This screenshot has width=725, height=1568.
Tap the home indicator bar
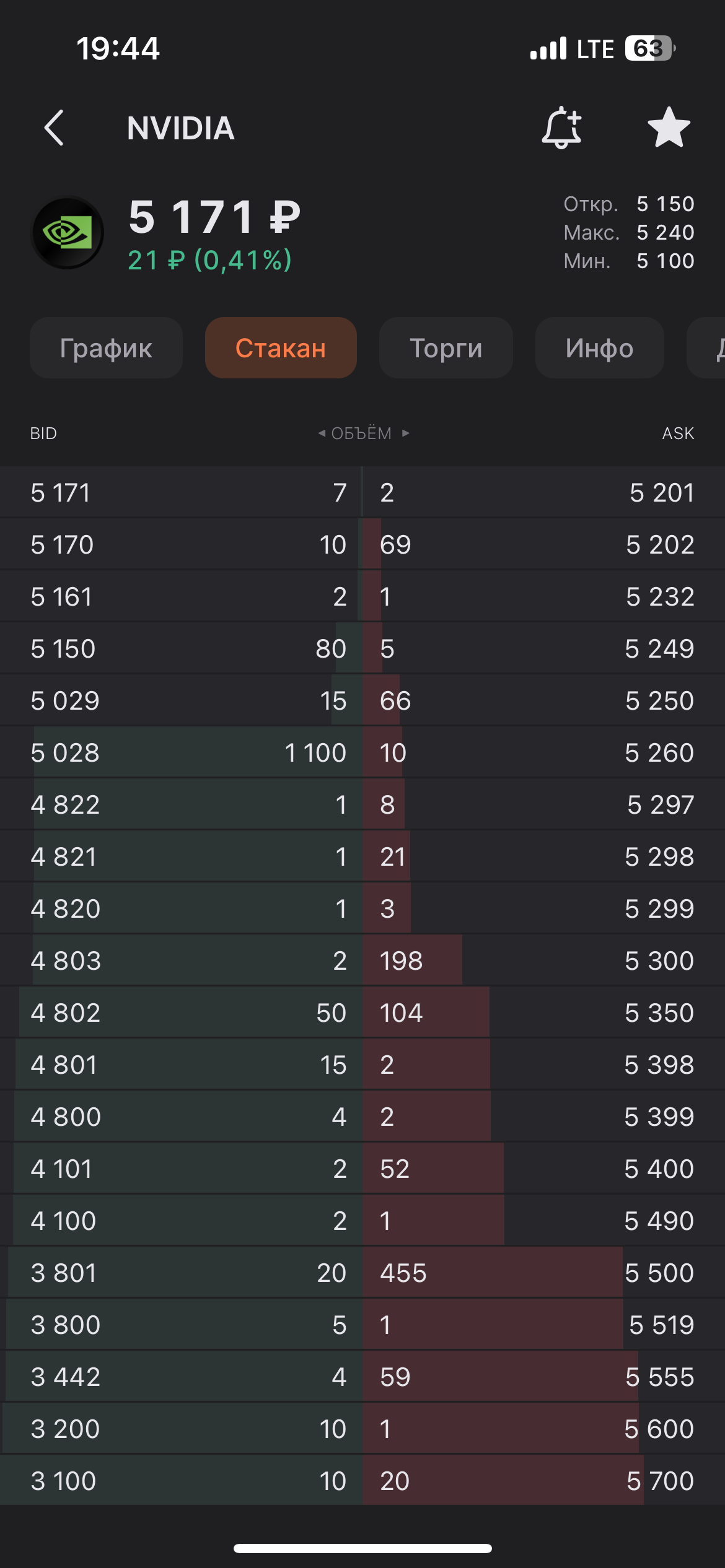[x=362, y=1548]
